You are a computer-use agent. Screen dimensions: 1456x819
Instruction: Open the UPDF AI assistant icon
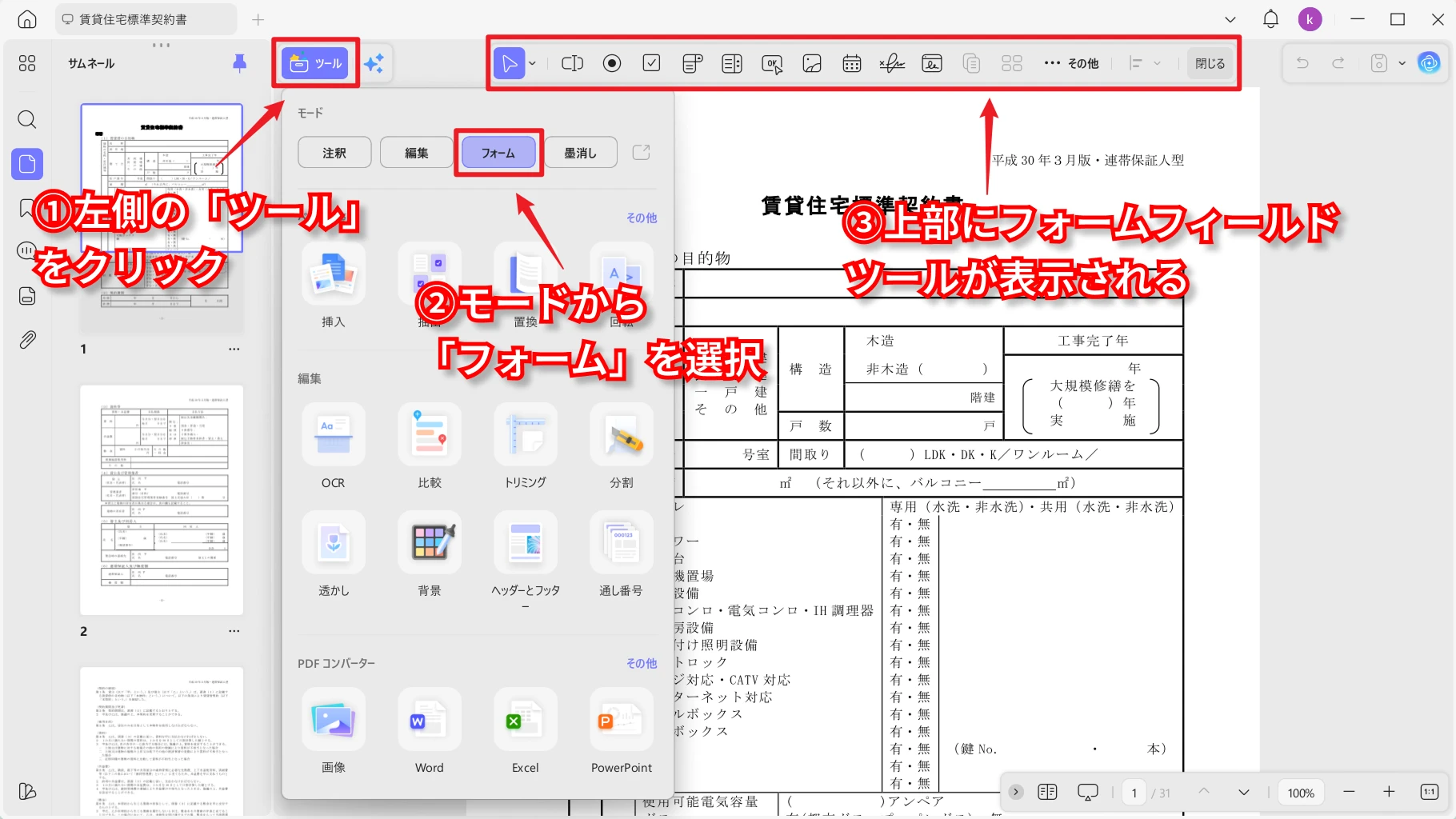click(x=1429, y=63)
